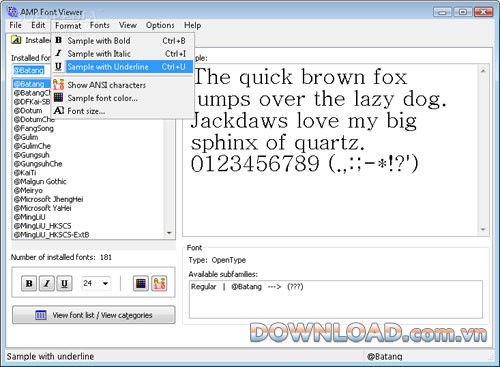Image resolution: width=500 pixels, height=367 pixels.
Task: Open the Fonts menu
Action: [x=100, y=25]
